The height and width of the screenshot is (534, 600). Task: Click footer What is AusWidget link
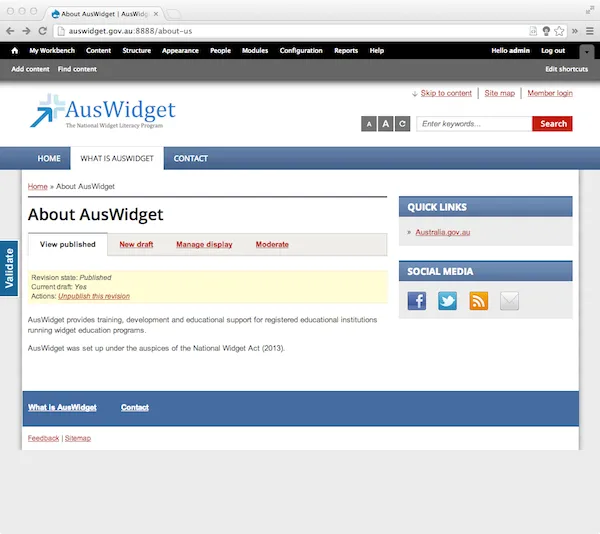[x=62, y=407]
